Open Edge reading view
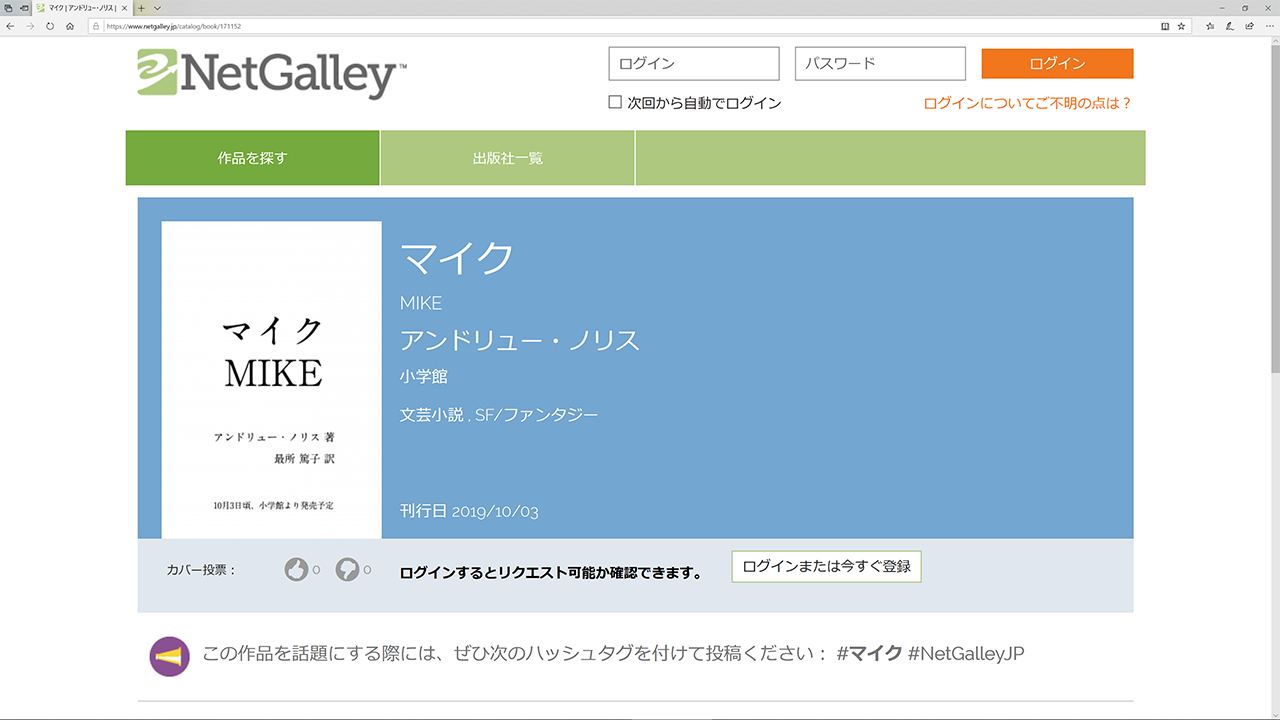 pos(1164,26)
